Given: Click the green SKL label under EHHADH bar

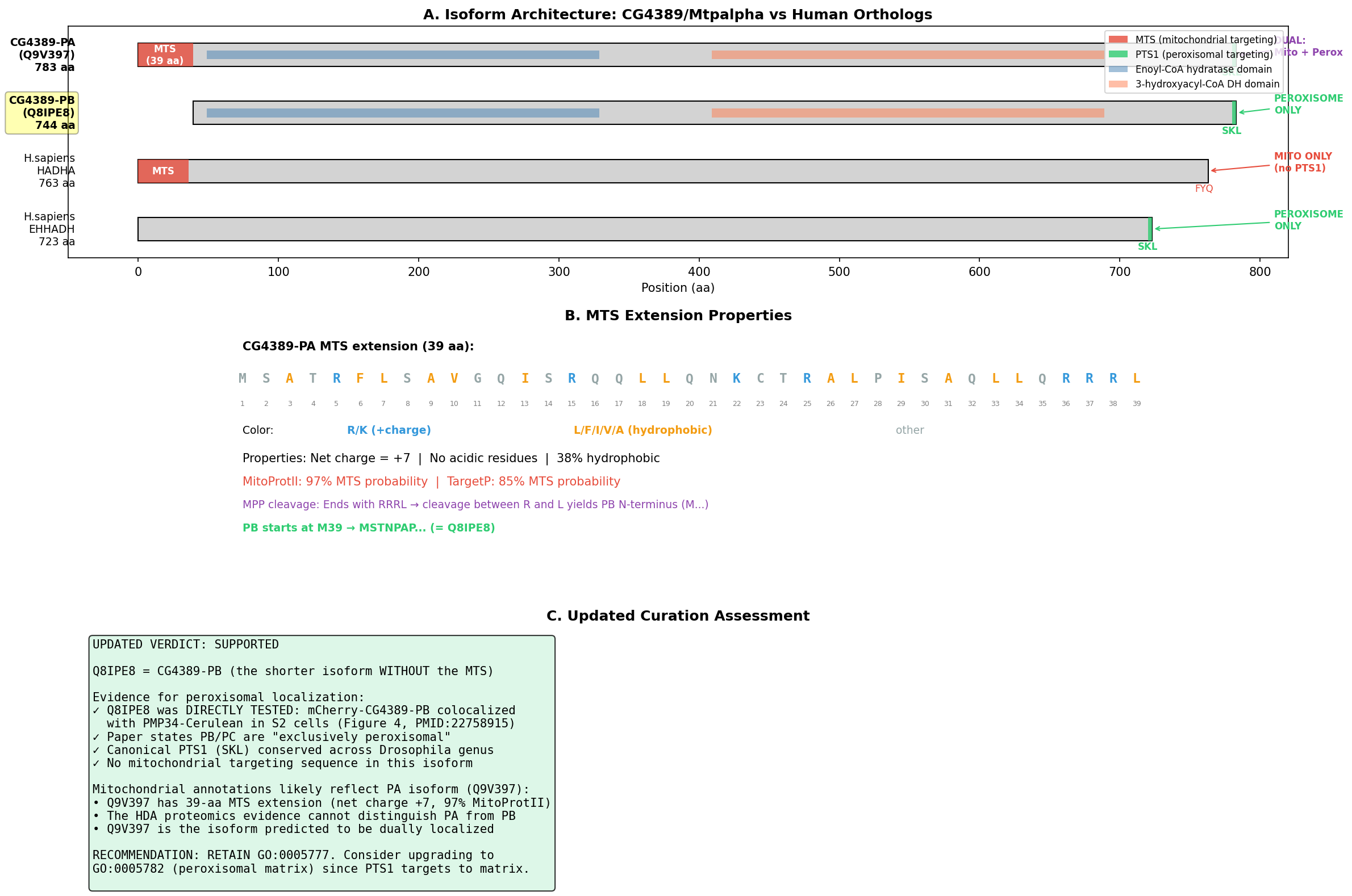Looking at the screenshot, I should (x=1147, y=247).
